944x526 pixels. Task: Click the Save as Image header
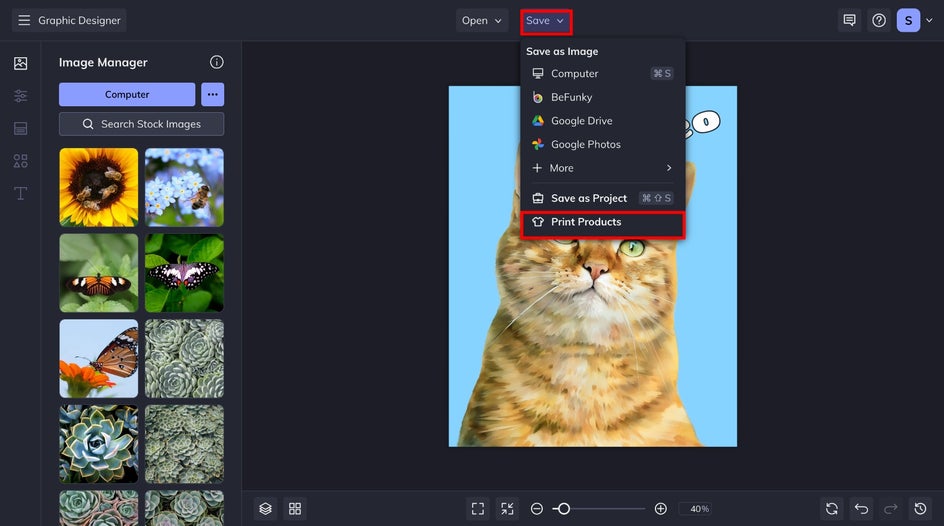[562, 52]
